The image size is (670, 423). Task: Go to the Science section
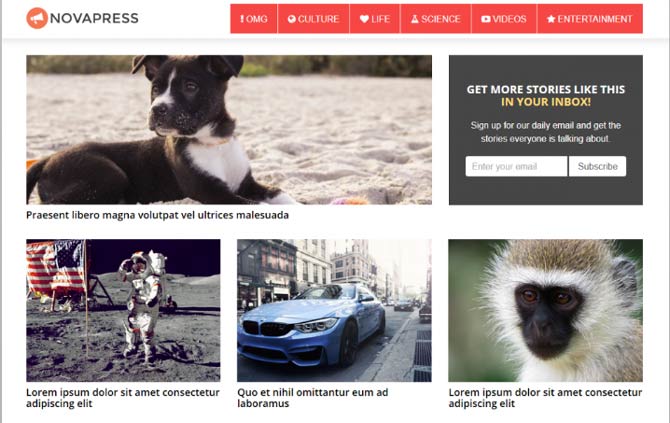(436, 19)
